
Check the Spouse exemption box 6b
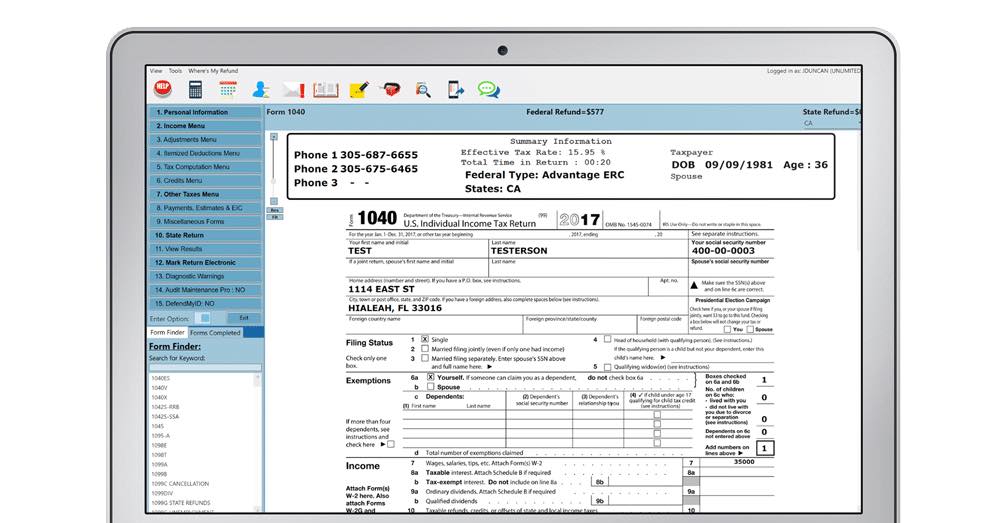click(431, 387)
